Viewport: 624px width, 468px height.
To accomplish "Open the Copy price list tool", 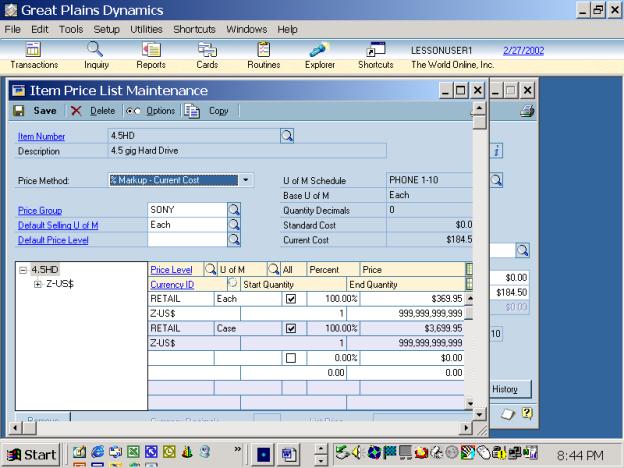I will point(207,111).
